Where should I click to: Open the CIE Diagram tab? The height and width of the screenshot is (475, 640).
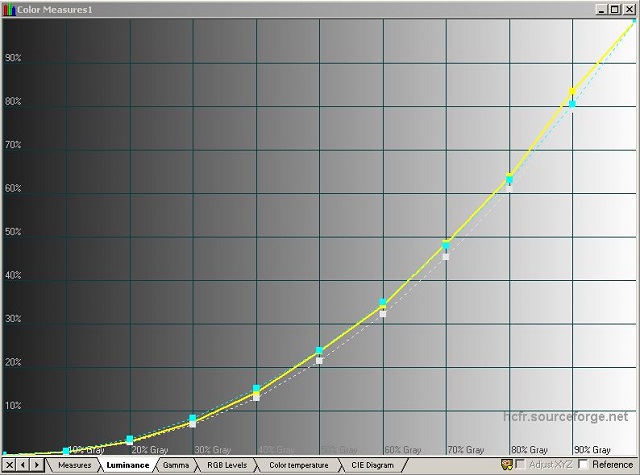pyautogui.click(x=372, y=465)
